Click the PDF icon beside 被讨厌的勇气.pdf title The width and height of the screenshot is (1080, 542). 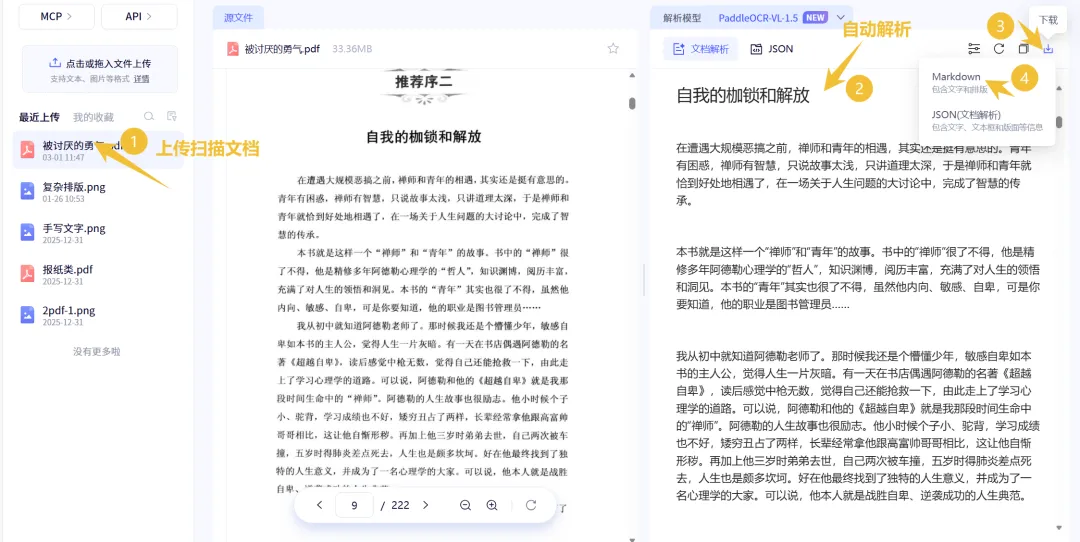pyautogui.click(x=233, y=49)
